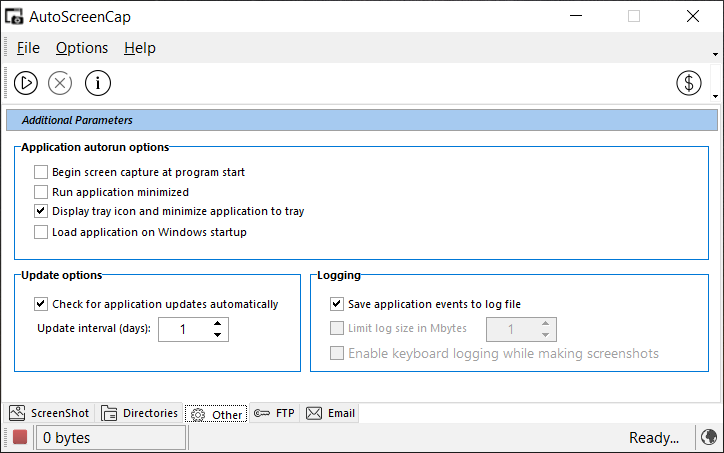Enable Begin screen capture at program start
The width and height of the screenshot is (724, 453).
[x=41, y=172]
